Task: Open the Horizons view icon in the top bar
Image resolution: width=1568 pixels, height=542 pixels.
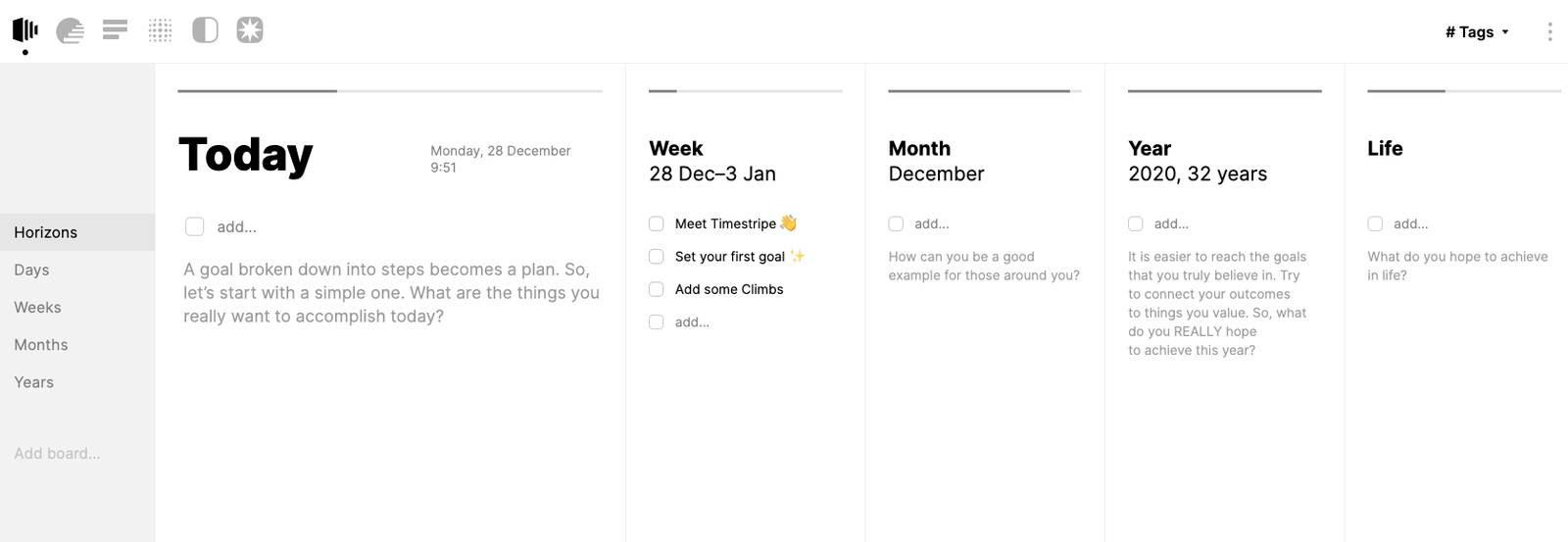Action: coord(24,30)
